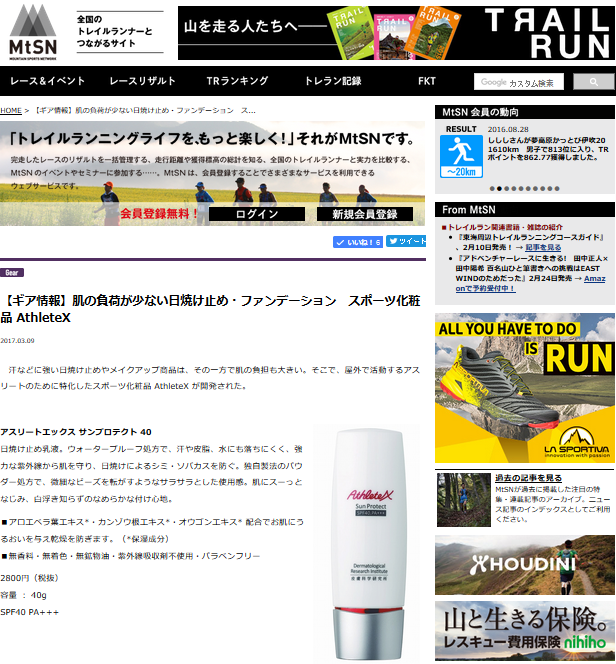Click the 全国のトレイルランナーとつながるサイト tagline
The image size is (616, 664).
click(114, 31)
